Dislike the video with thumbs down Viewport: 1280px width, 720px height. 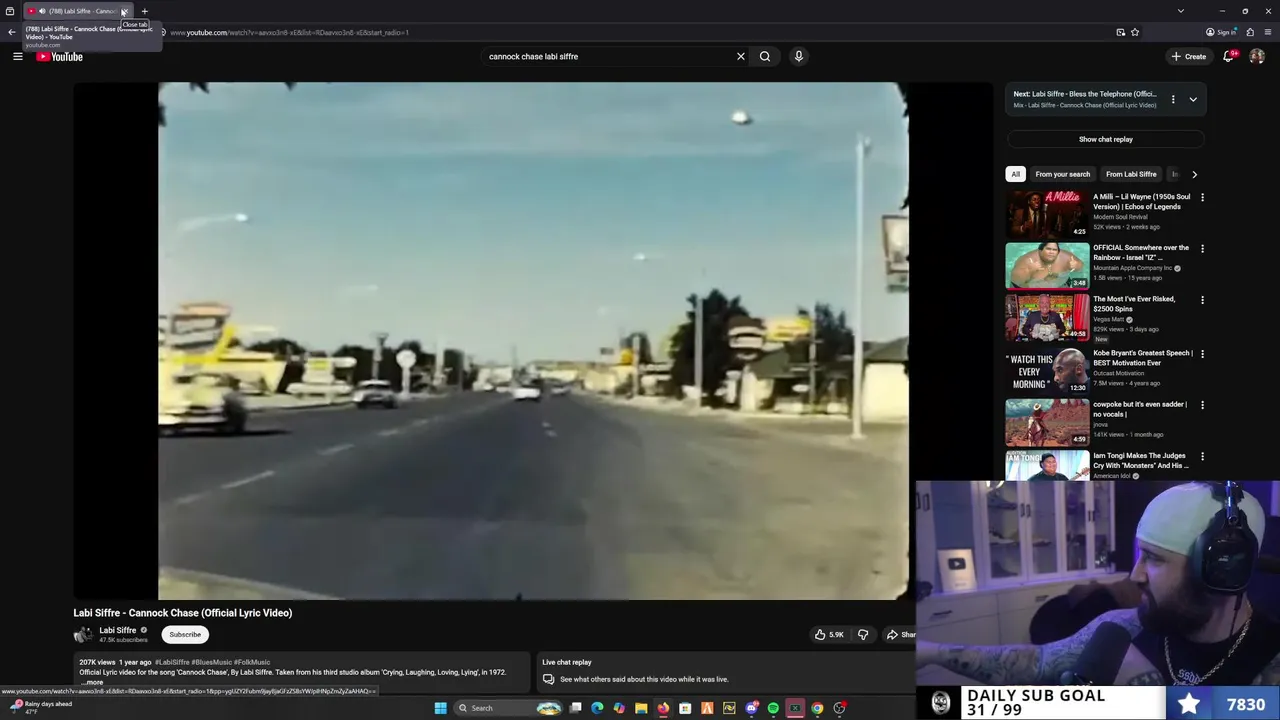pyautogui.click(x=863, y=634)
